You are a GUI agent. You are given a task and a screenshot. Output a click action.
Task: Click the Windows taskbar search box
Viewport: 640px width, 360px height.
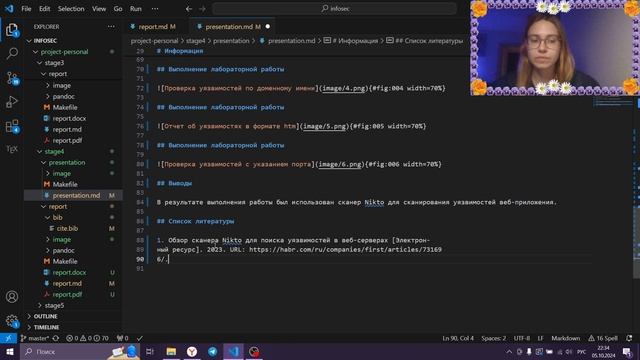click(x=80, y=351)
